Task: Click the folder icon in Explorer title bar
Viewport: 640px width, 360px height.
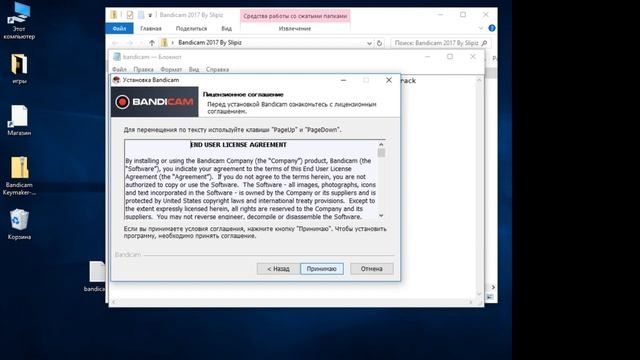Action: pyautogui.click(x=114, y=15)
